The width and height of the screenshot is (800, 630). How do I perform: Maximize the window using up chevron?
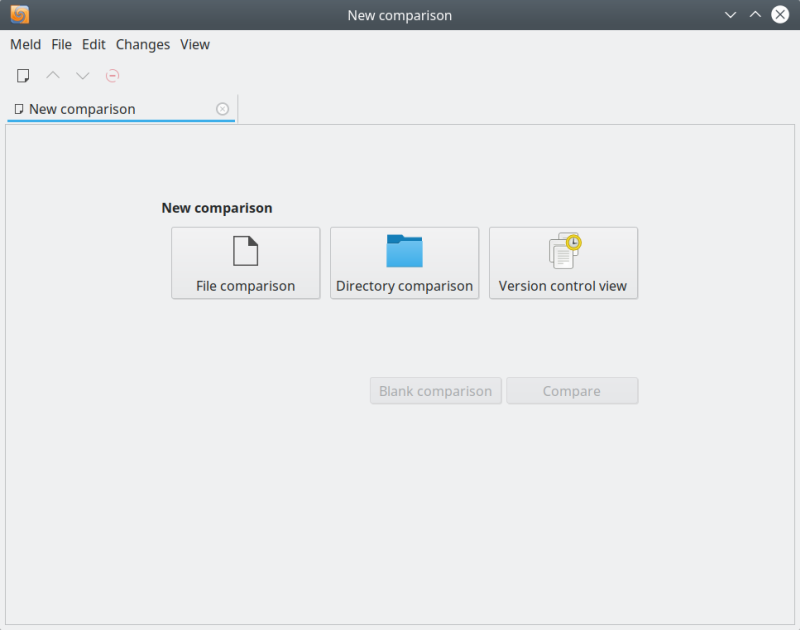coord(755,15)
